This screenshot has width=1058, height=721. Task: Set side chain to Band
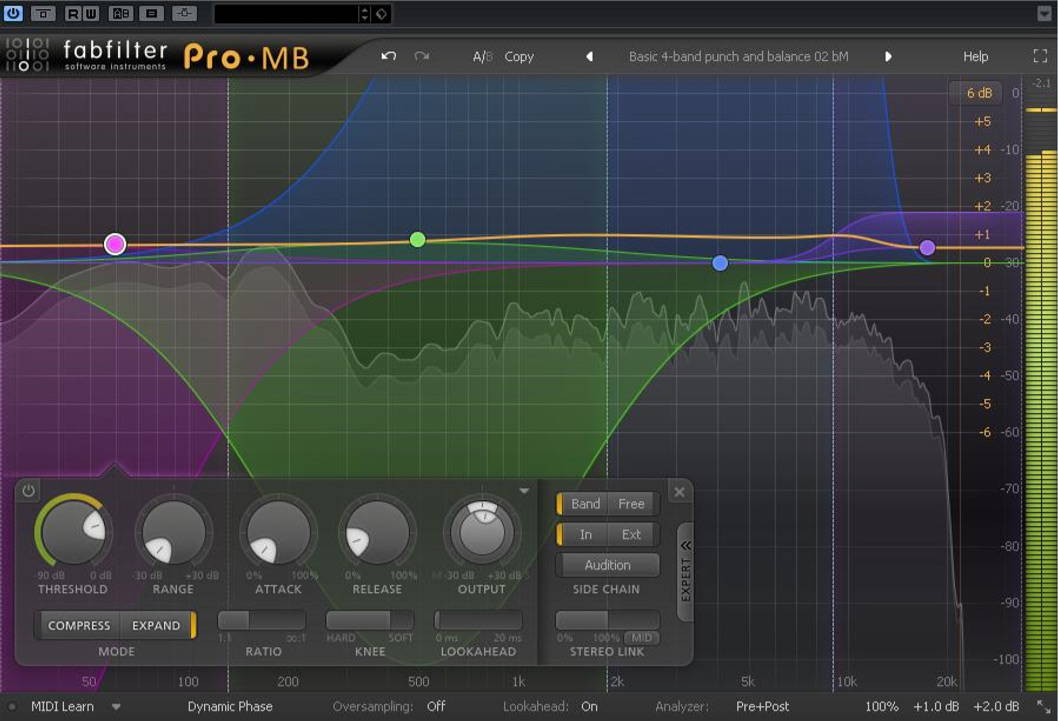point(585,504)
